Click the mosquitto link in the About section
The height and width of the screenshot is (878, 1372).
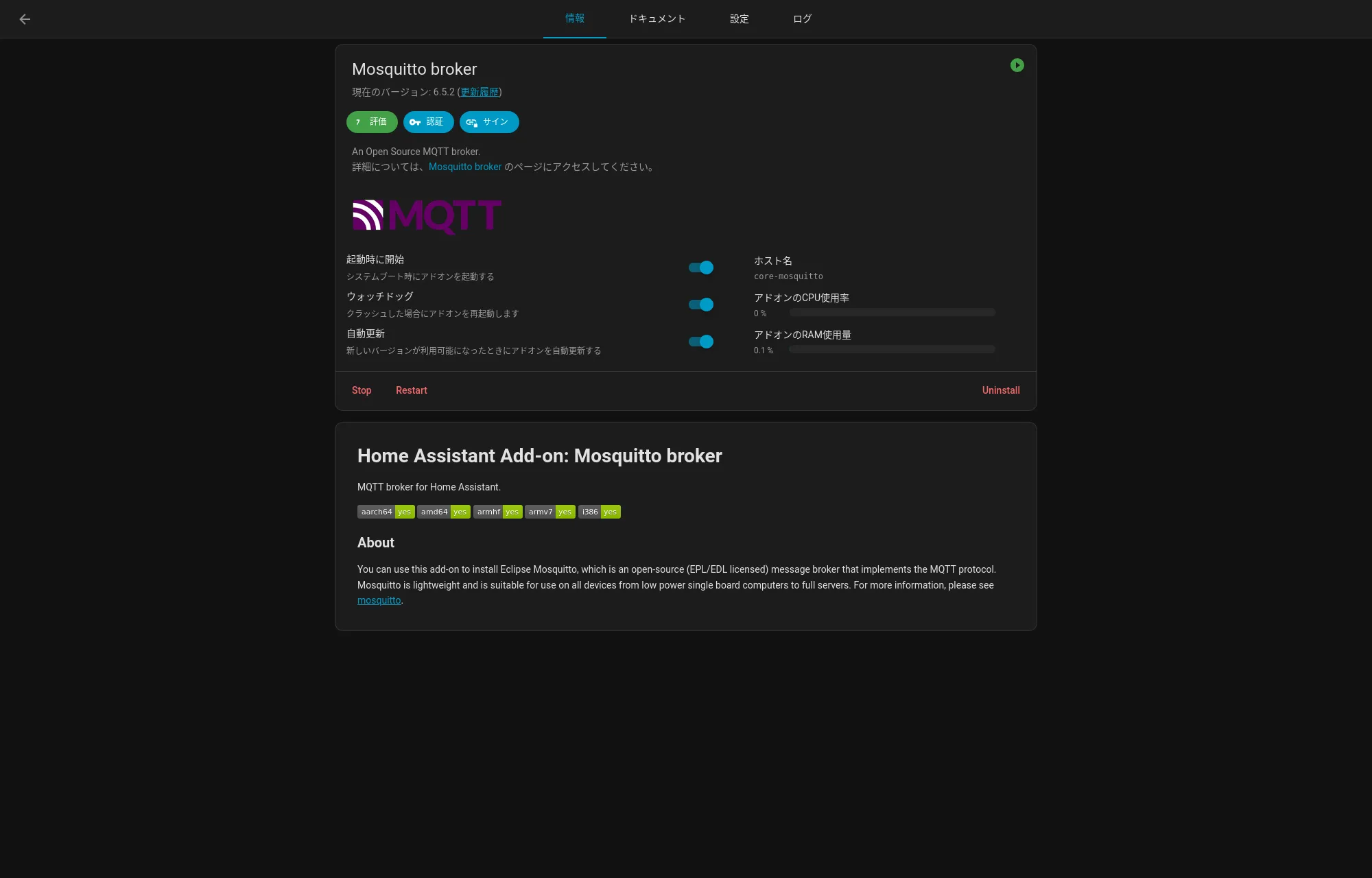[379, 600]
